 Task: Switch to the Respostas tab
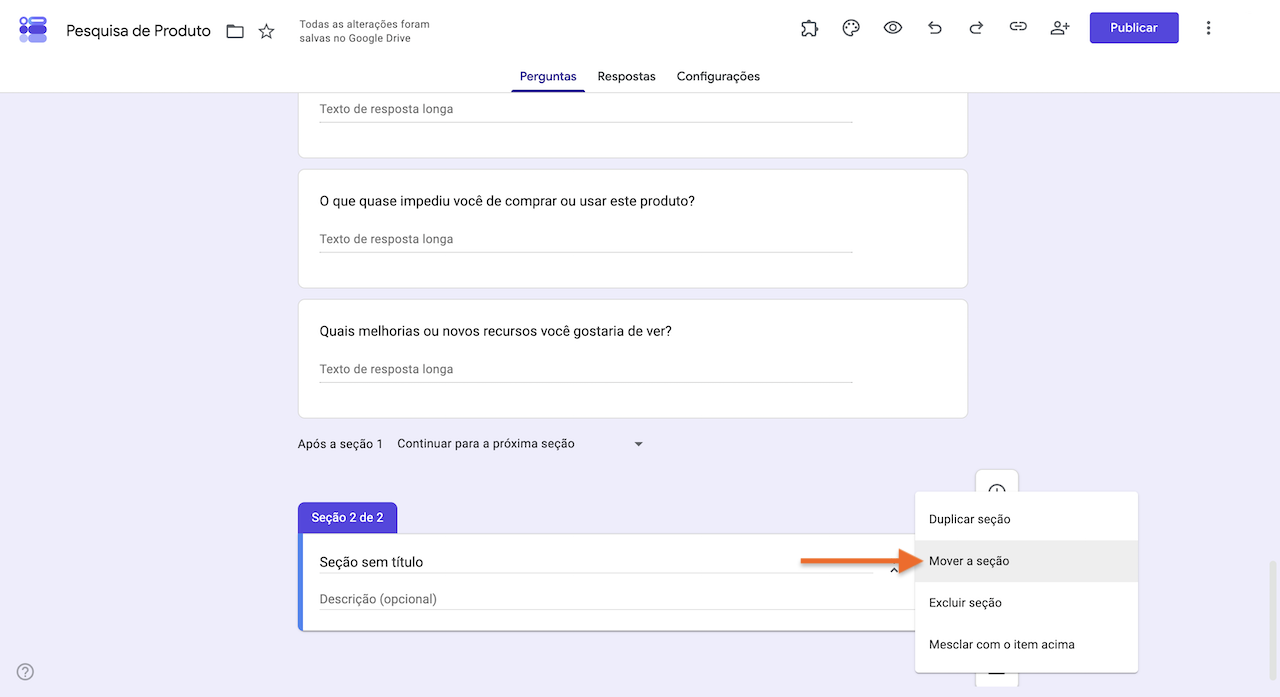[x=627, y=76]
